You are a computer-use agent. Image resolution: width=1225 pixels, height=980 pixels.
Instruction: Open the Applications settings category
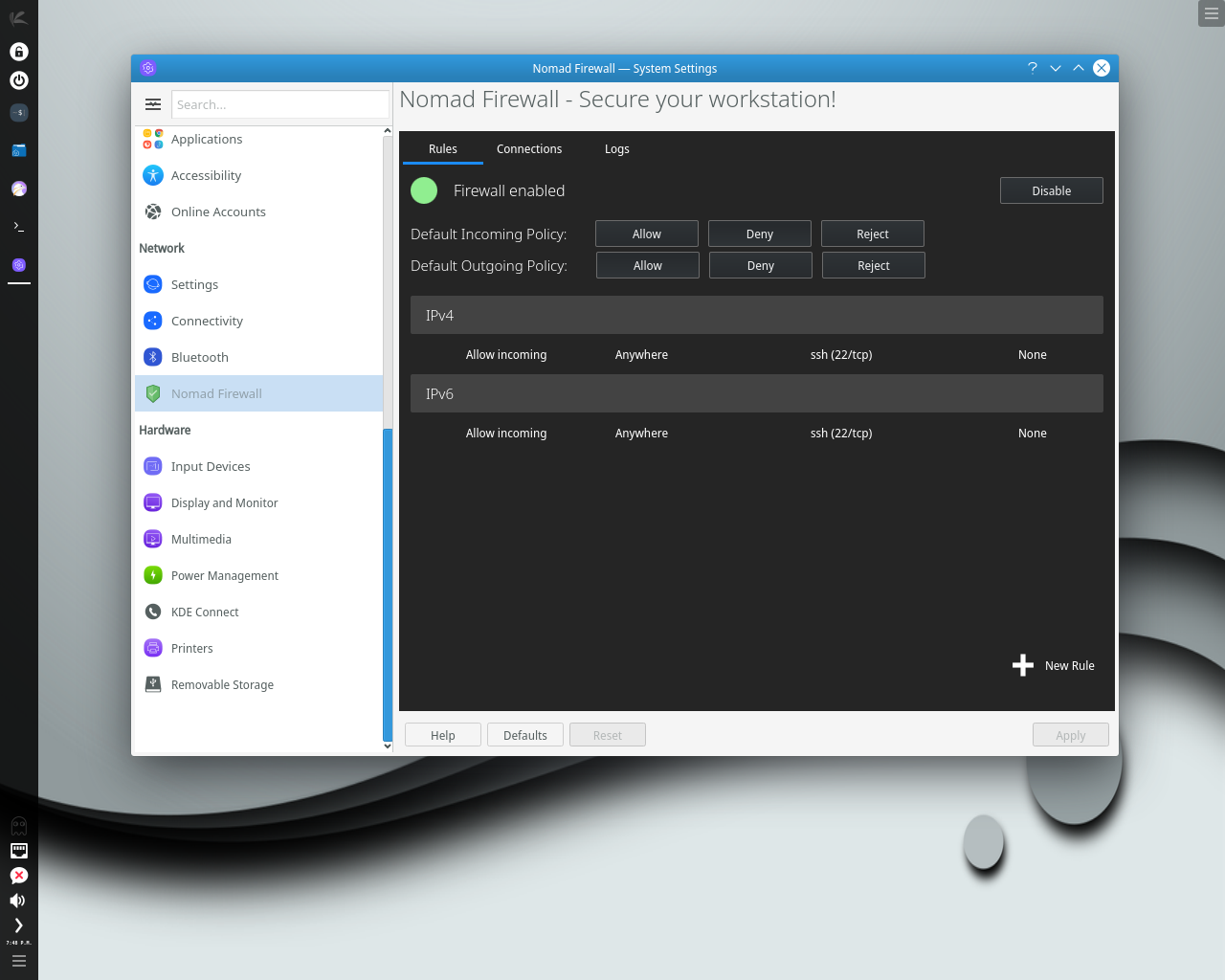258,139
